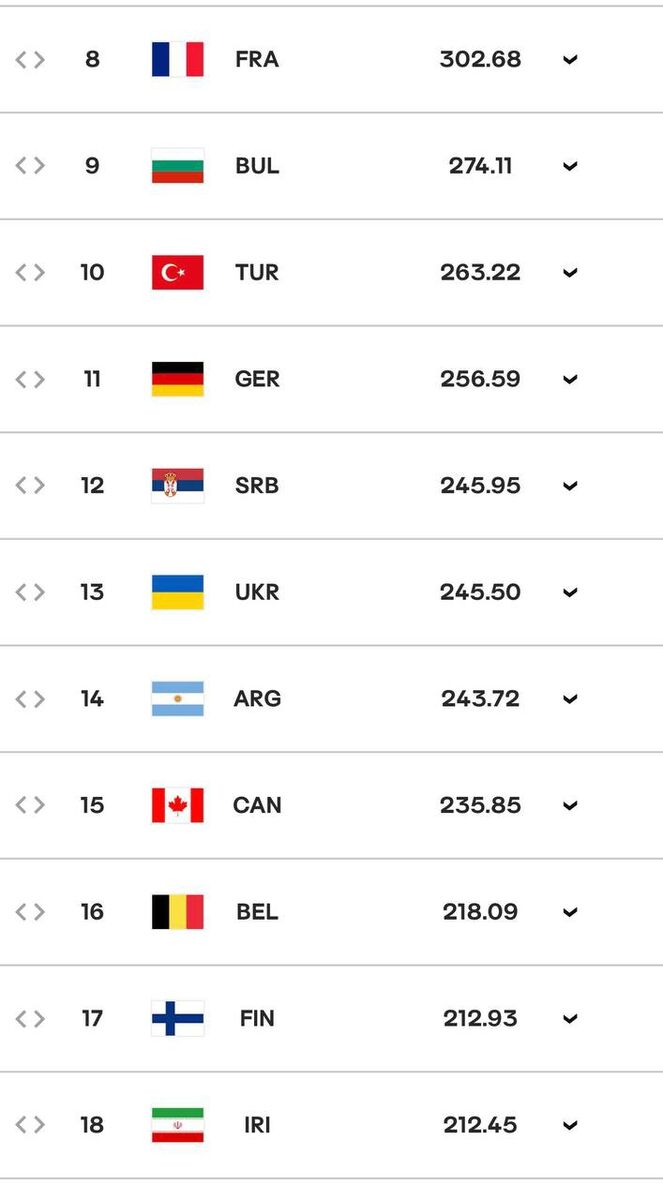Click the Bulgaria flag icon

point(177,166)
